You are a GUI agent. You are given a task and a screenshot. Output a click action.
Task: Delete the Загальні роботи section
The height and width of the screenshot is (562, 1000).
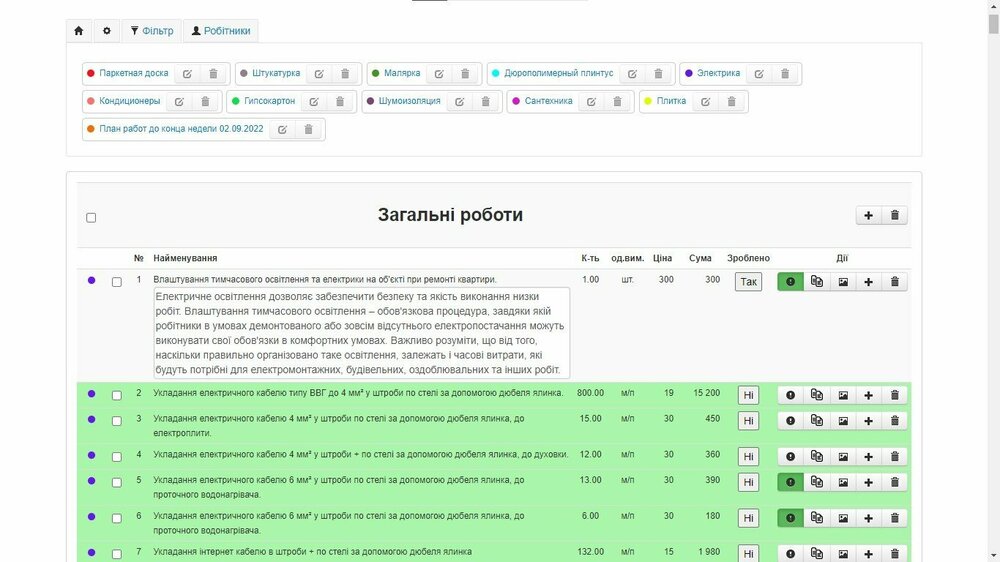pos(895,215)
